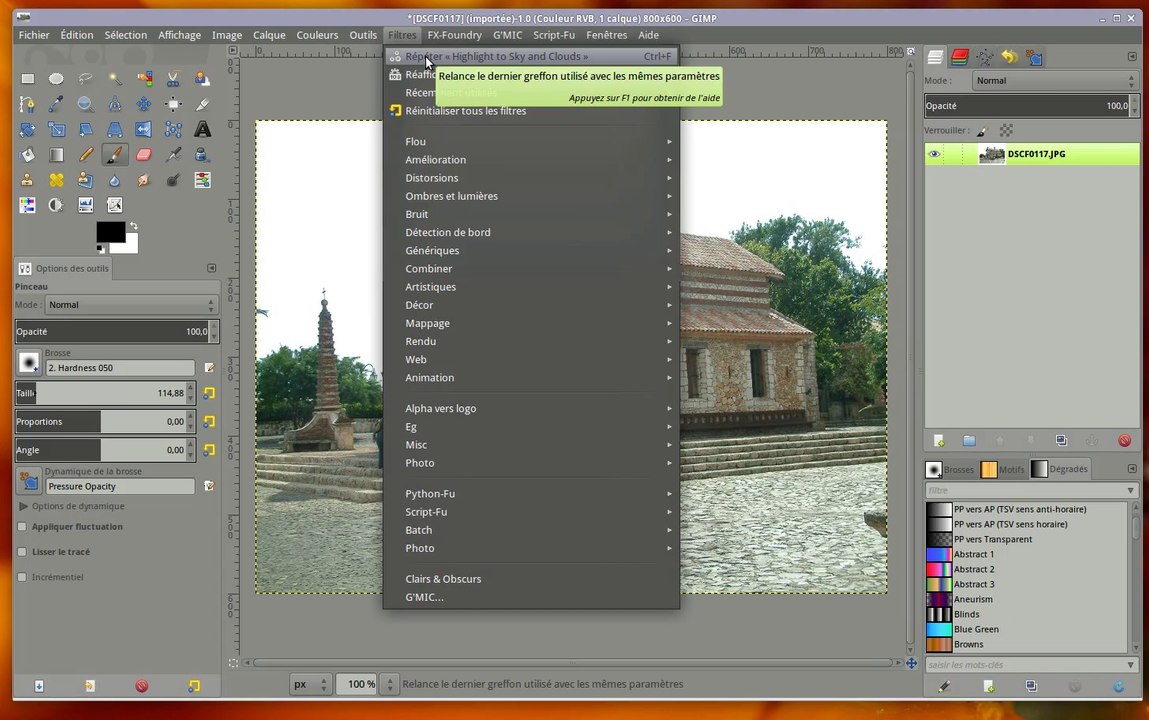Select the Fuzzy Select magic wand tool
1149x720 pixels.
(x=115, y=78)
